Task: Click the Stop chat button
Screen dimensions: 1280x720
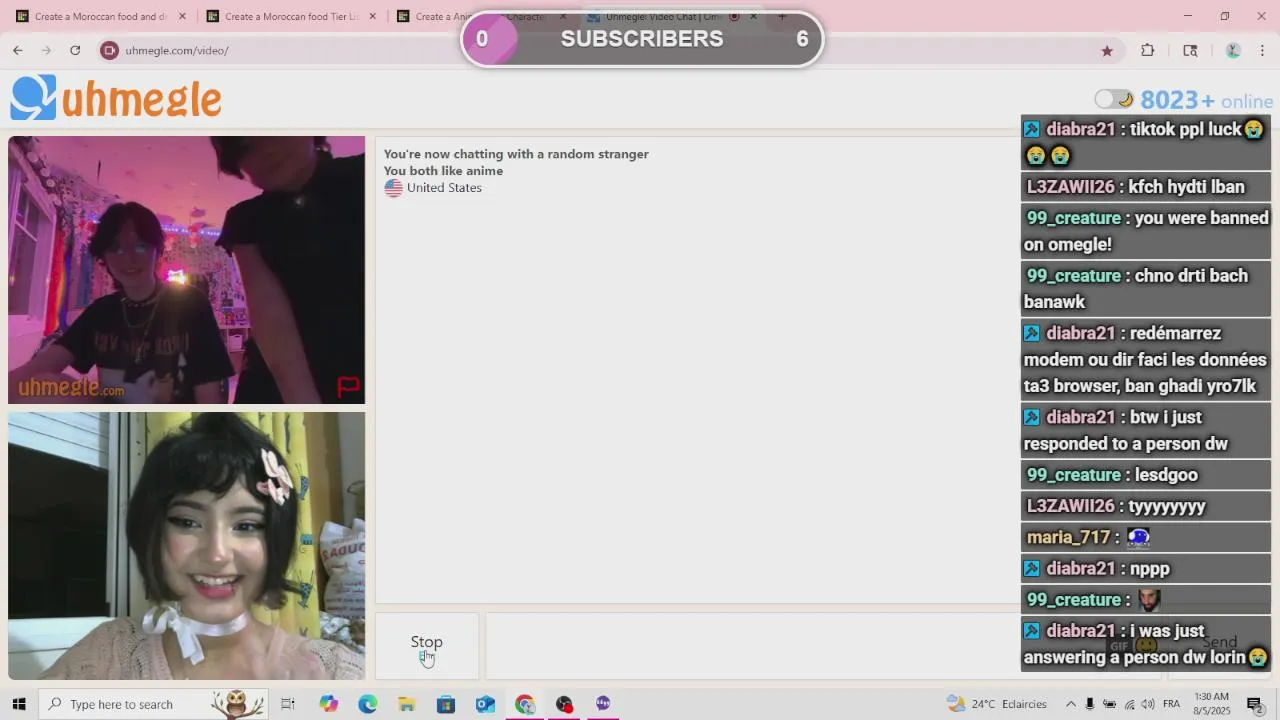Action: point(427,646)
